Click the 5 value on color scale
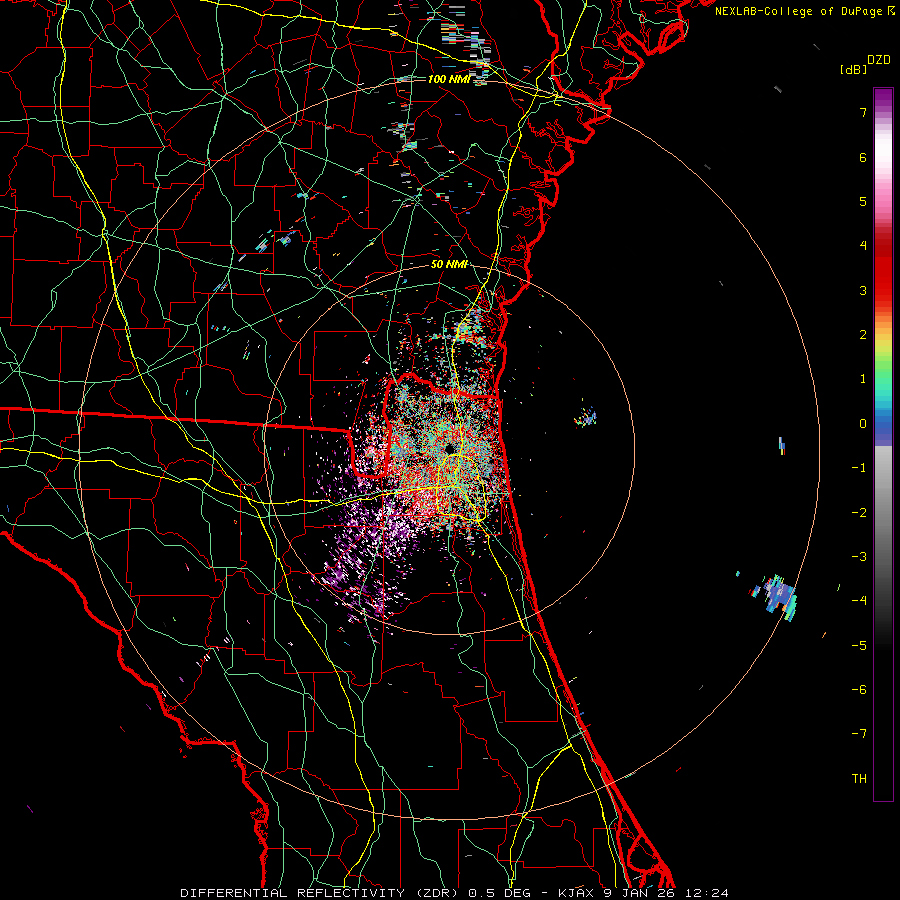Viewport: 900px width, 900px height. [x=863, y=201]
